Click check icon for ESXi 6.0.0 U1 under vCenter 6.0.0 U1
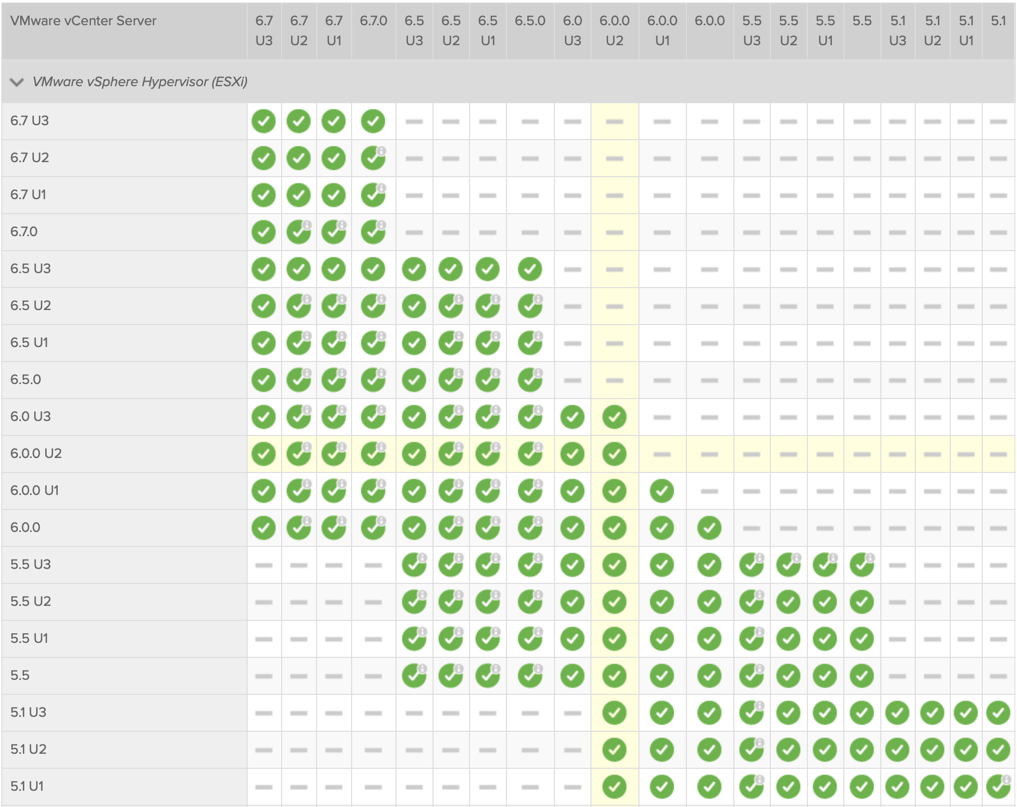The height and width of the screenshot is (807, 1017). click(x=662, y=491)
